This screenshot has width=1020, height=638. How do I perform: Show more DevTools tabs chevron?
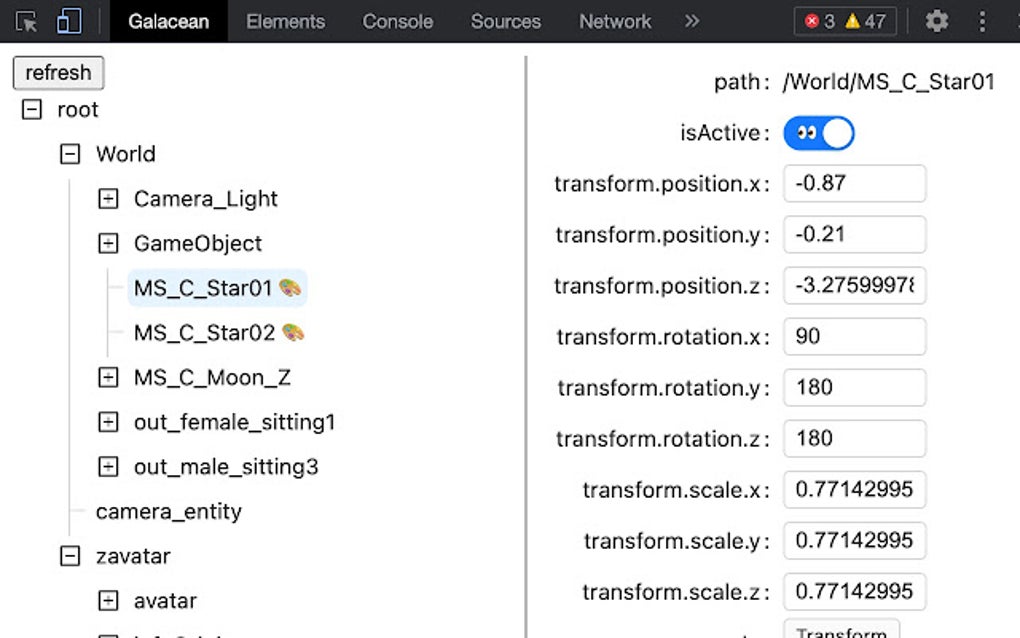[691, 21]
